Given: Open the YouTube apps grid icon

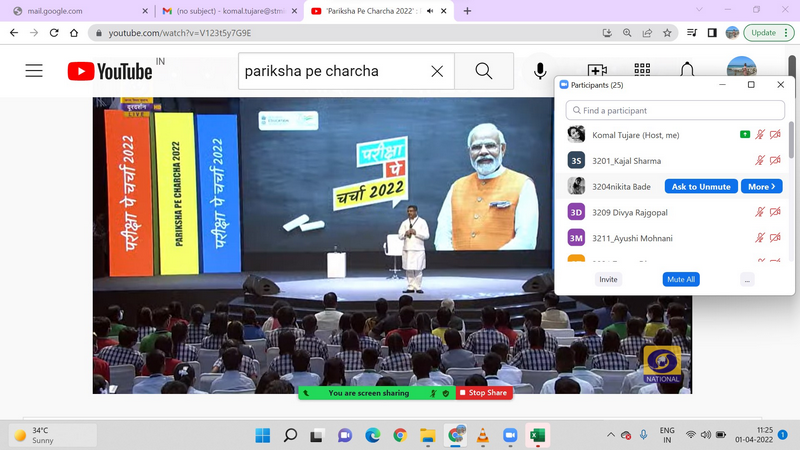Looking at the screenshot, I should tap(642, 70).
